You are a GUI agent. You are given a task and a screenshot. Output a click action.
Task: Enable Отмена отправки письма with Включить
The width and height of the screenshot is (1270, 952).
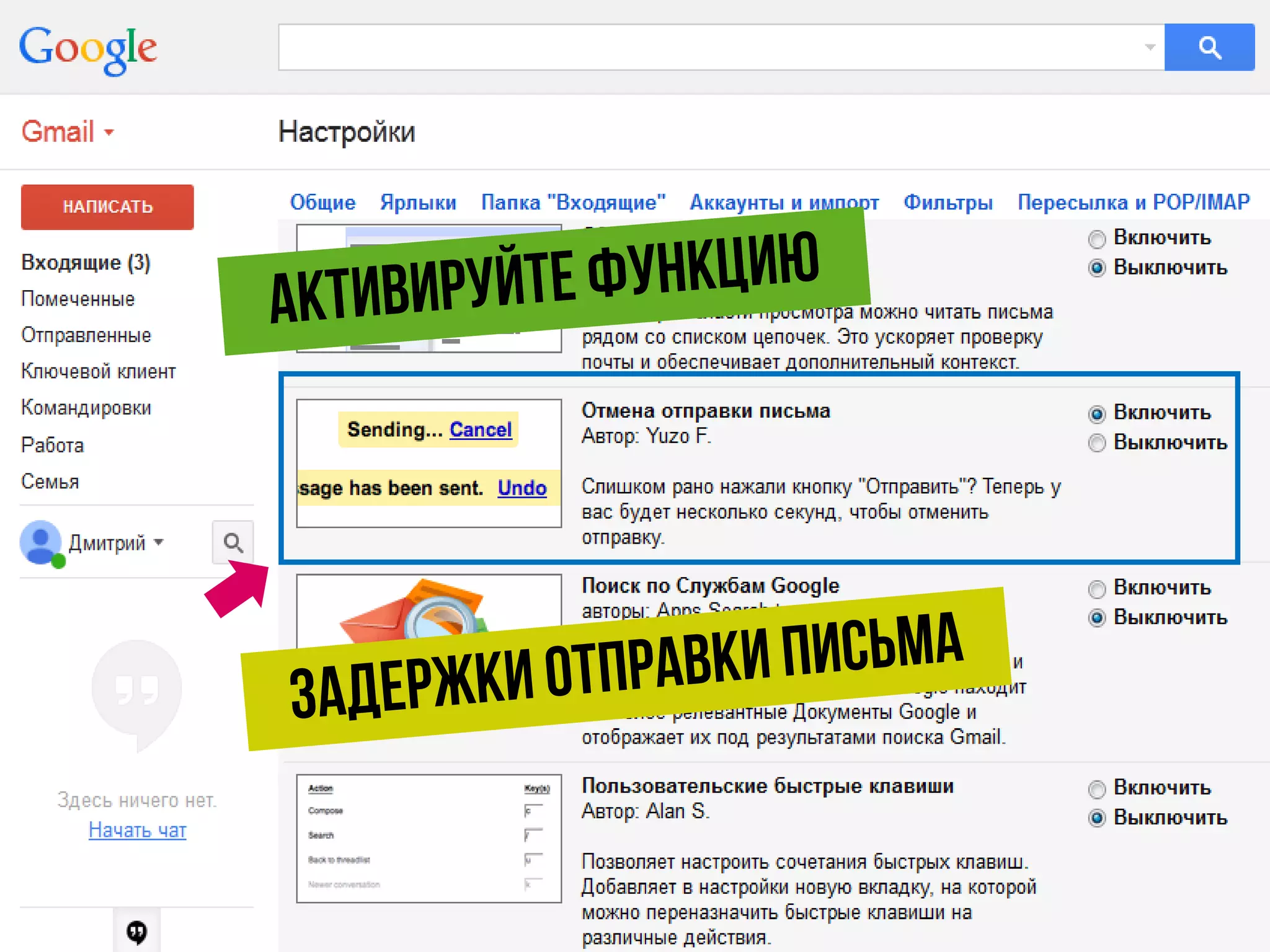pyautogui.click(x=1097, y=413)
